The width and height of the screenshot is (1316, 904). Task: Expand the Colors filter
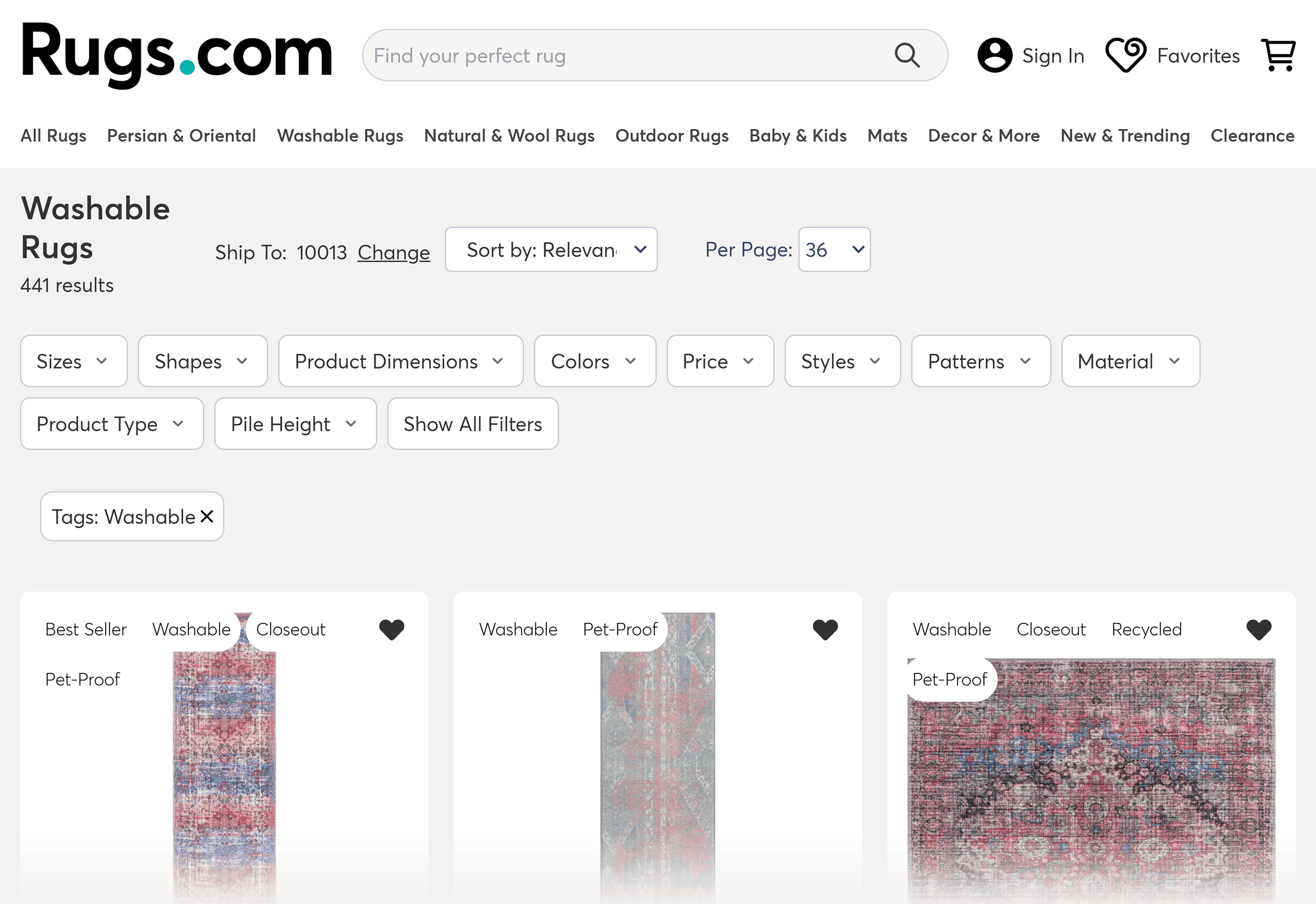(x=595, y=361)
